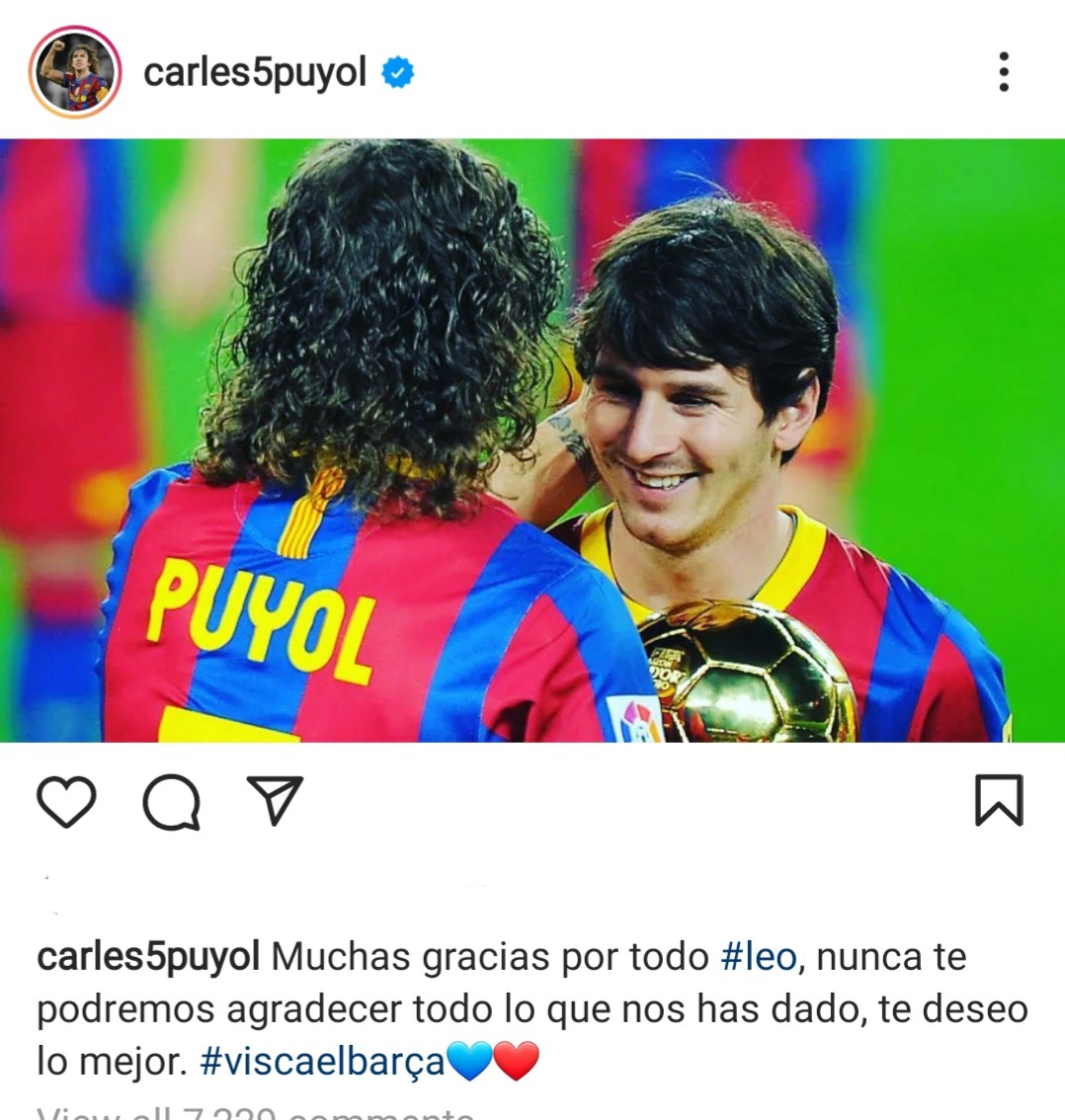1065x1120 pixels.
Task: Open the carles5puyol username in the post header
Action: (255, 73)
